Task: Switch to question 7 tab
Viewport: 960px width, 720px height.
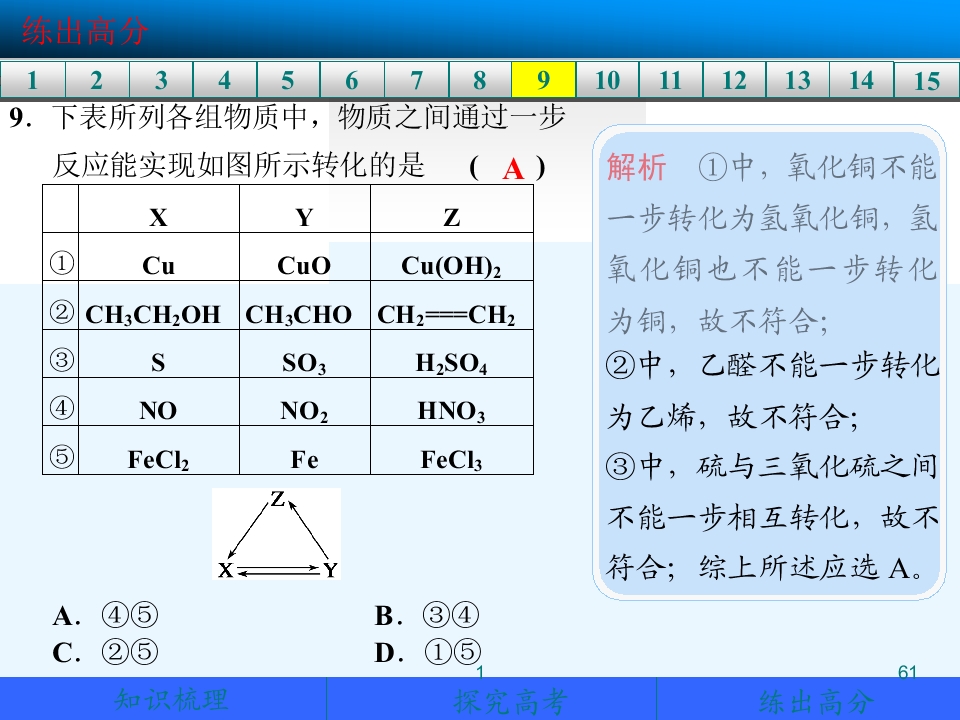Action: coord(416,80)
